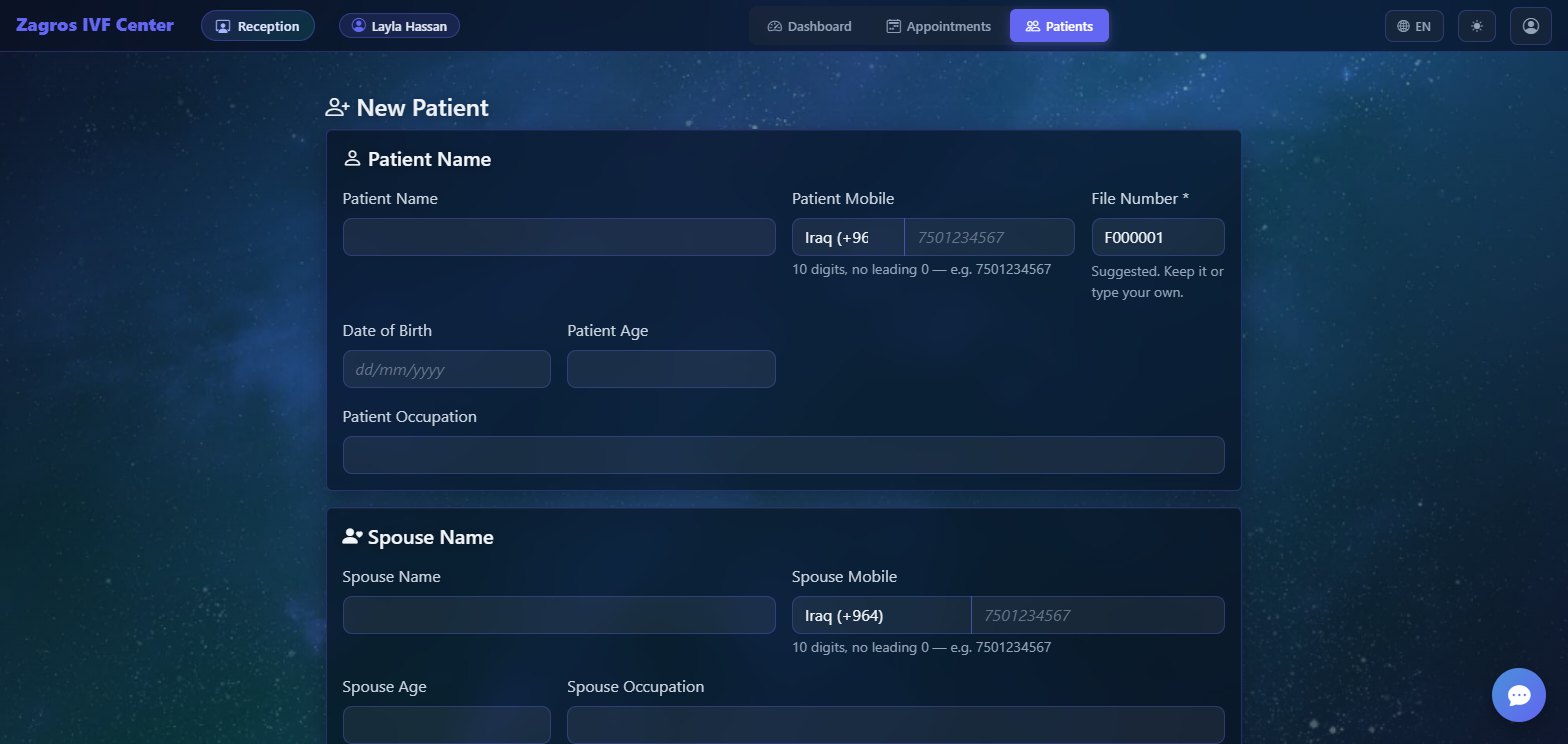
Task: Focus the Patient Name input field
Action: [559, 237]
